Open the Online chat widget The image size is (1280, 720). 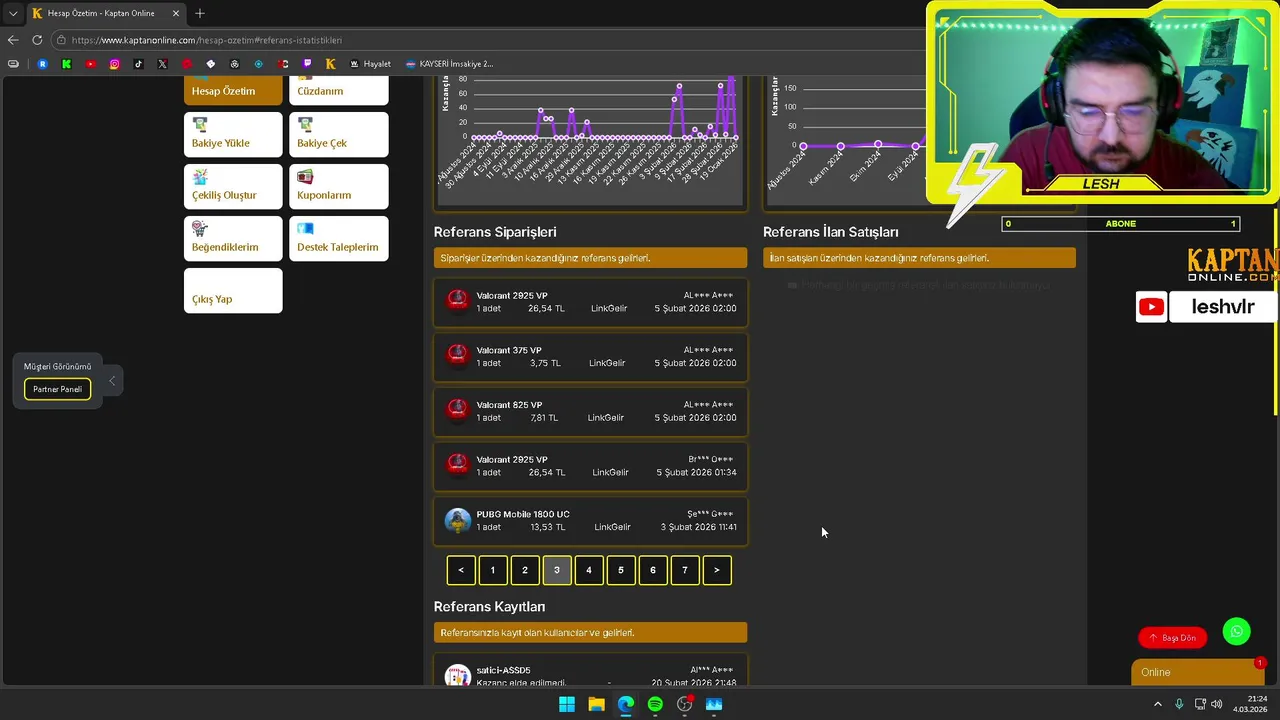1198,672
